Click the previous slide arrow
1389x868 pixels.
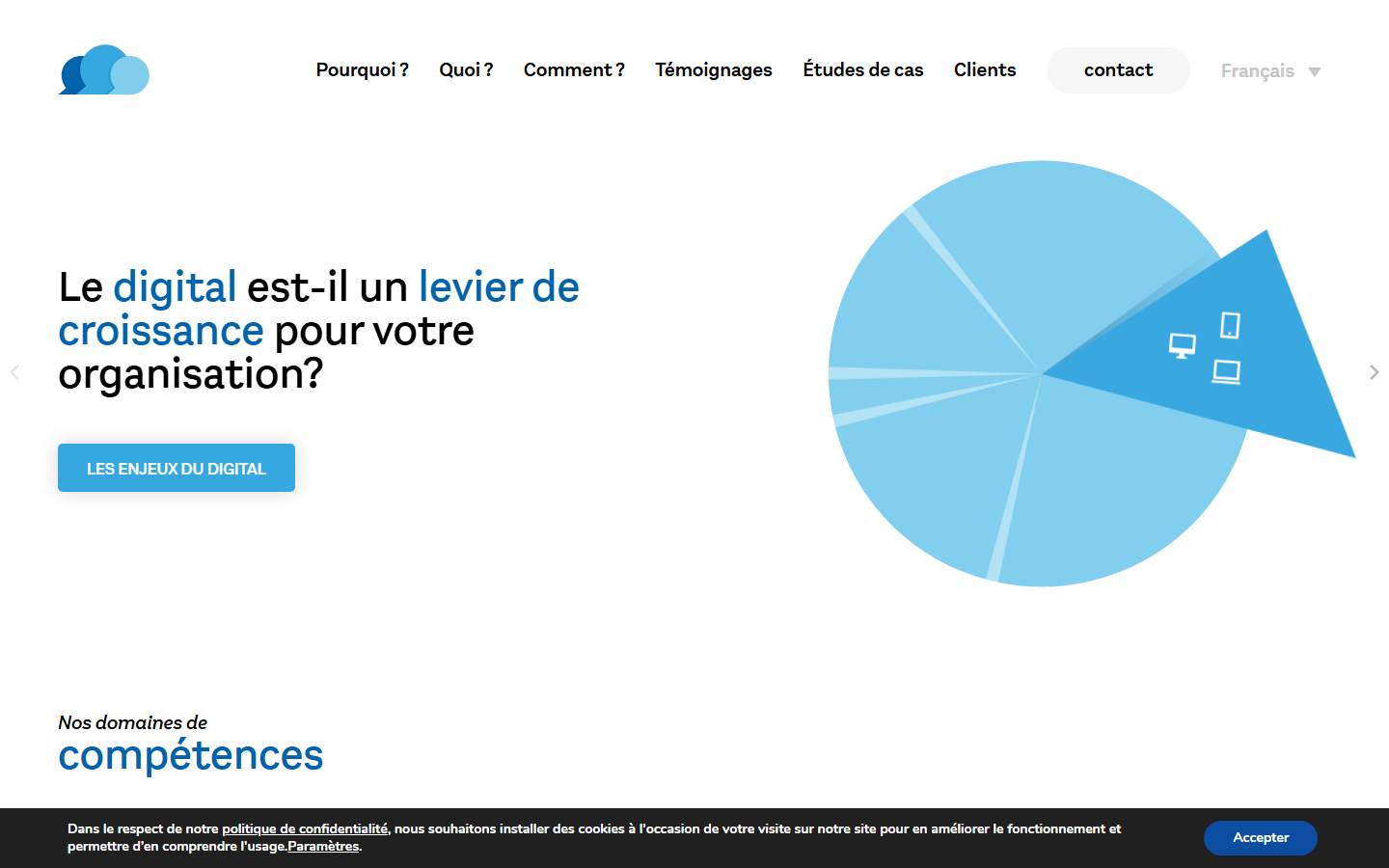14,372
